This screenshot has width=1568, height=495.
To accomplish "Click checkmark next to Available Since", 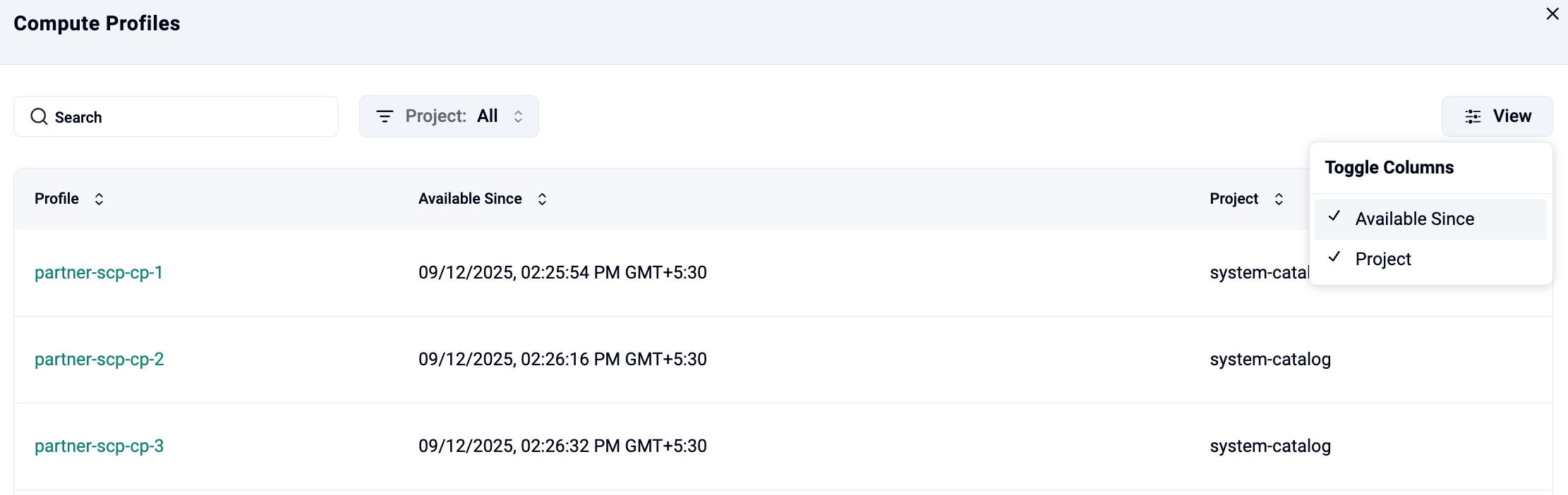I will pyautogui.click(x=1334, y=216).
